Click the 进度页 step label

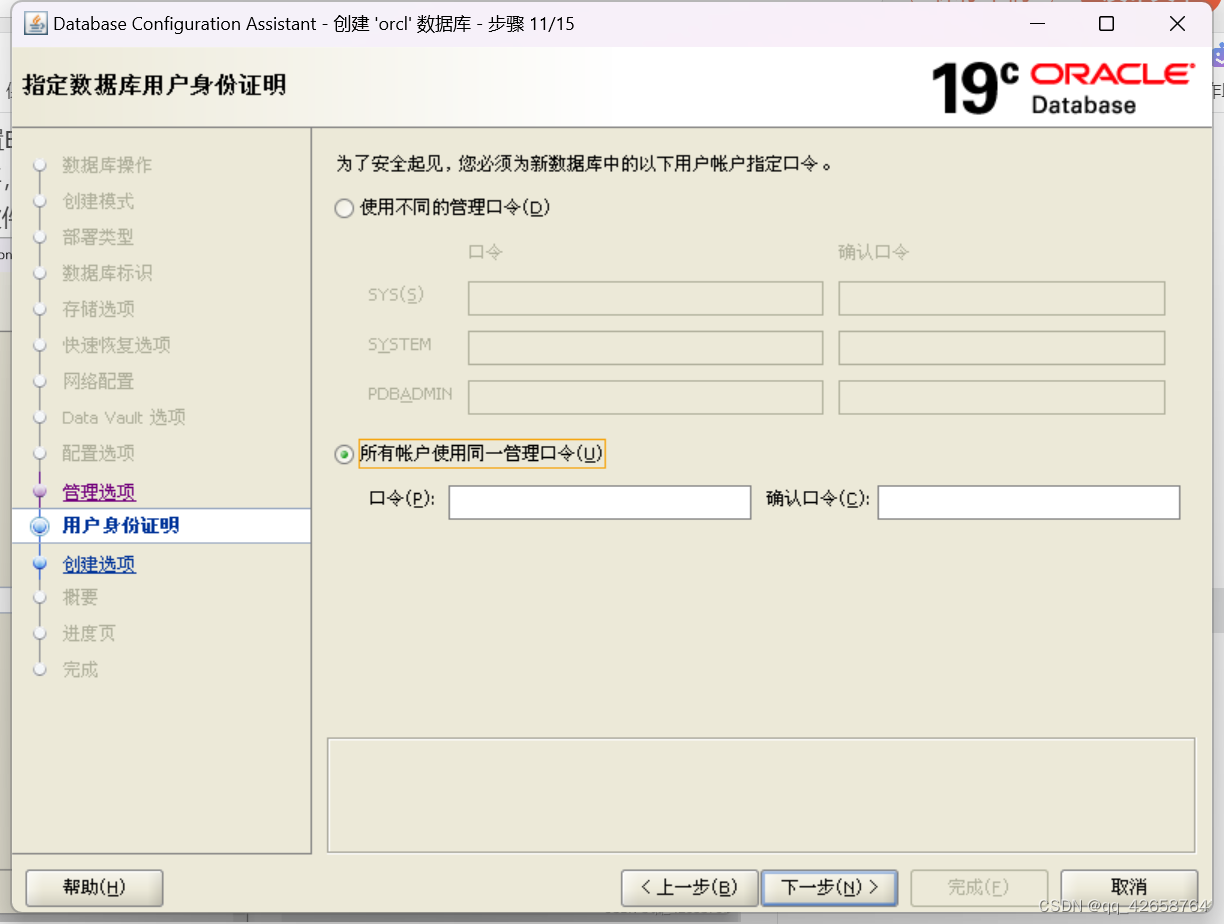89,633
